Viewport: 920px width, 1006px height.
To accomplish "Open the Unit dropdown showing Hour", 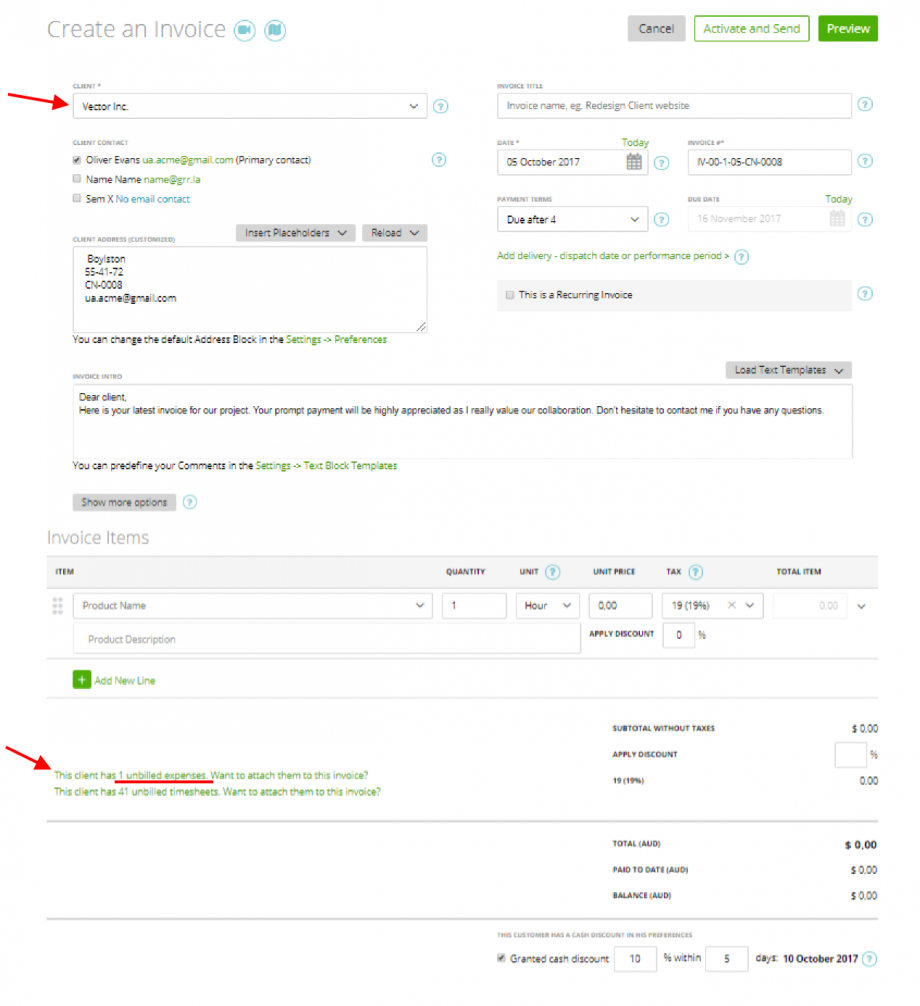I will 547,605.
